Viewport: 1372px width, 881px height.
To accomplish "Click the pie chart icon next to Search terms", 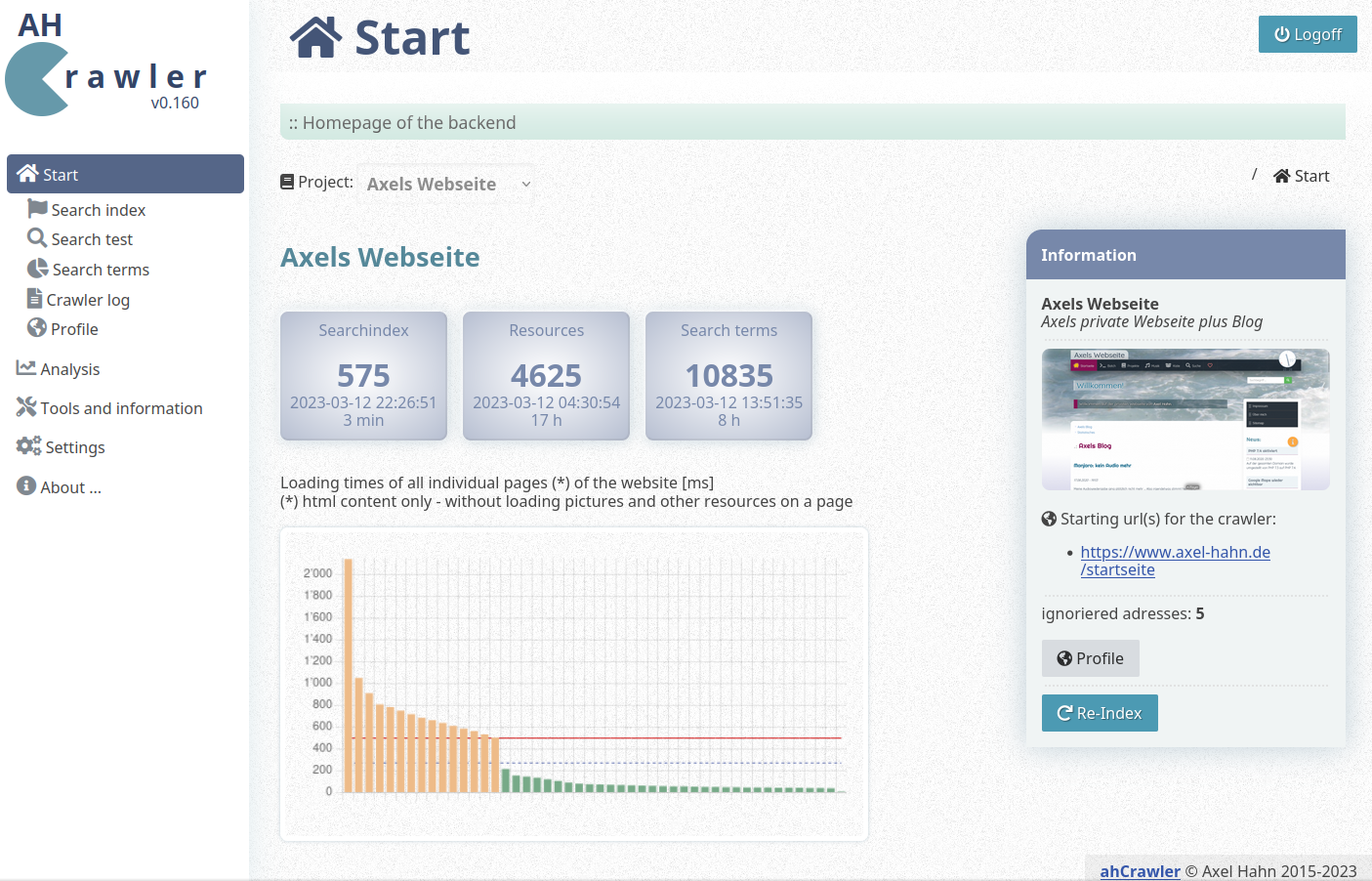I will [38, 269].
